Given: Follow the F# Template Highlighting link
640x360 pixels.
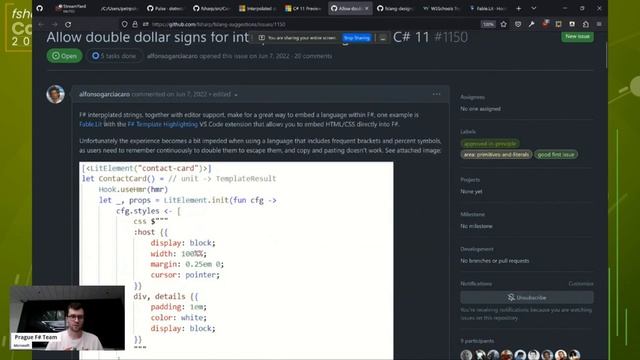Looking at the screenshot, I should tap(162, 124).
